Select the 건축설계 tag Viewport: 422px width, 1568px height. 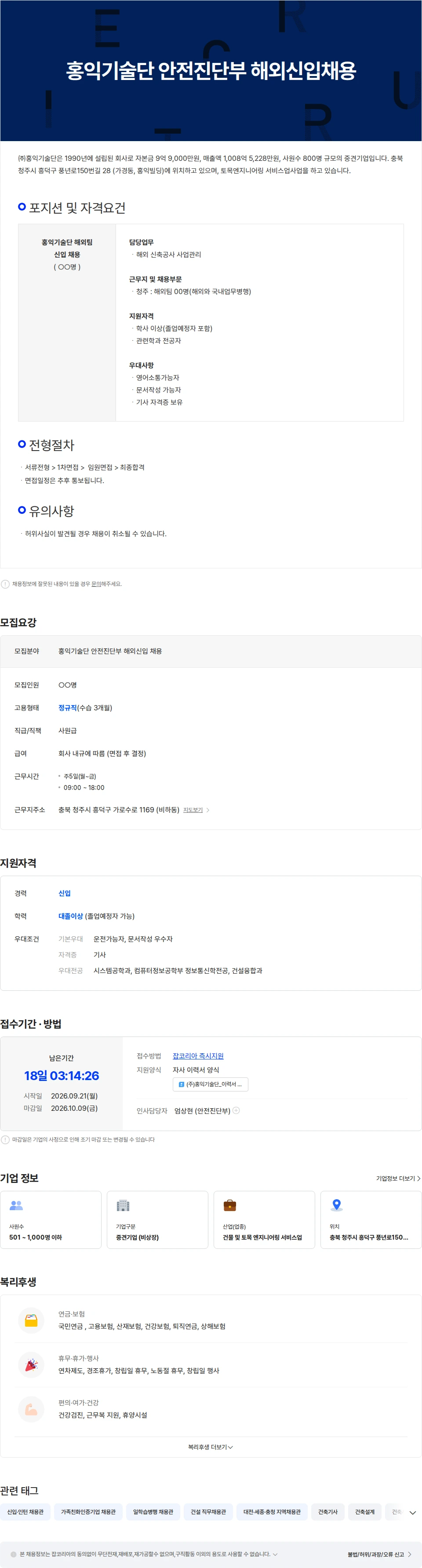tap(365, 1512)
